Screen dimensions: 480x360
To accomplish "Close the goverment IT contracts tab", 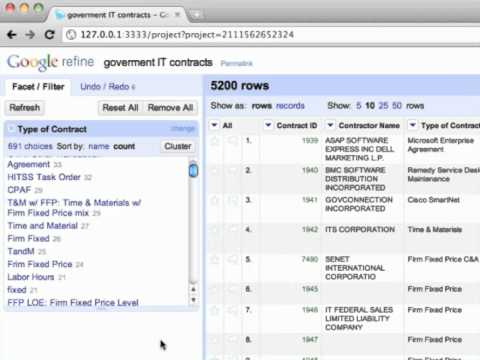I will (178, 15).
